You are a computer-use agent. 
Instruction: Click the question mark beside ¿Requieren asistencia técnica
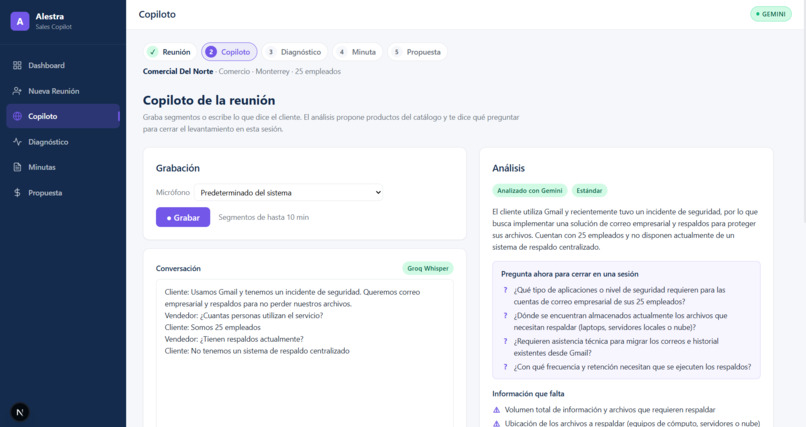pos(505,341)
